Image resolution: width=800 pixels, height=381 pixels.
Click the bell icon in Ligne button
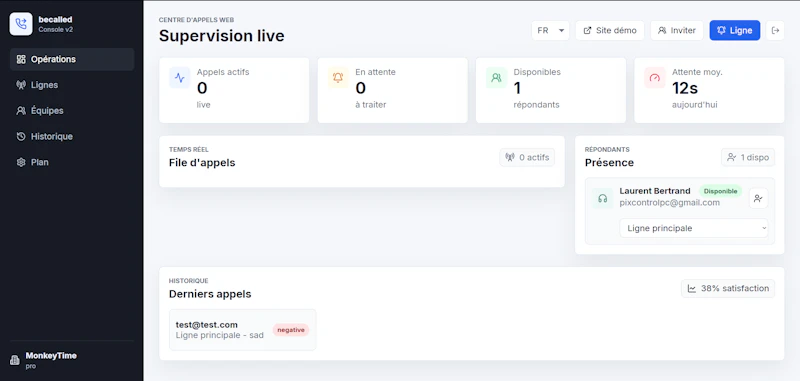(721, 31)
